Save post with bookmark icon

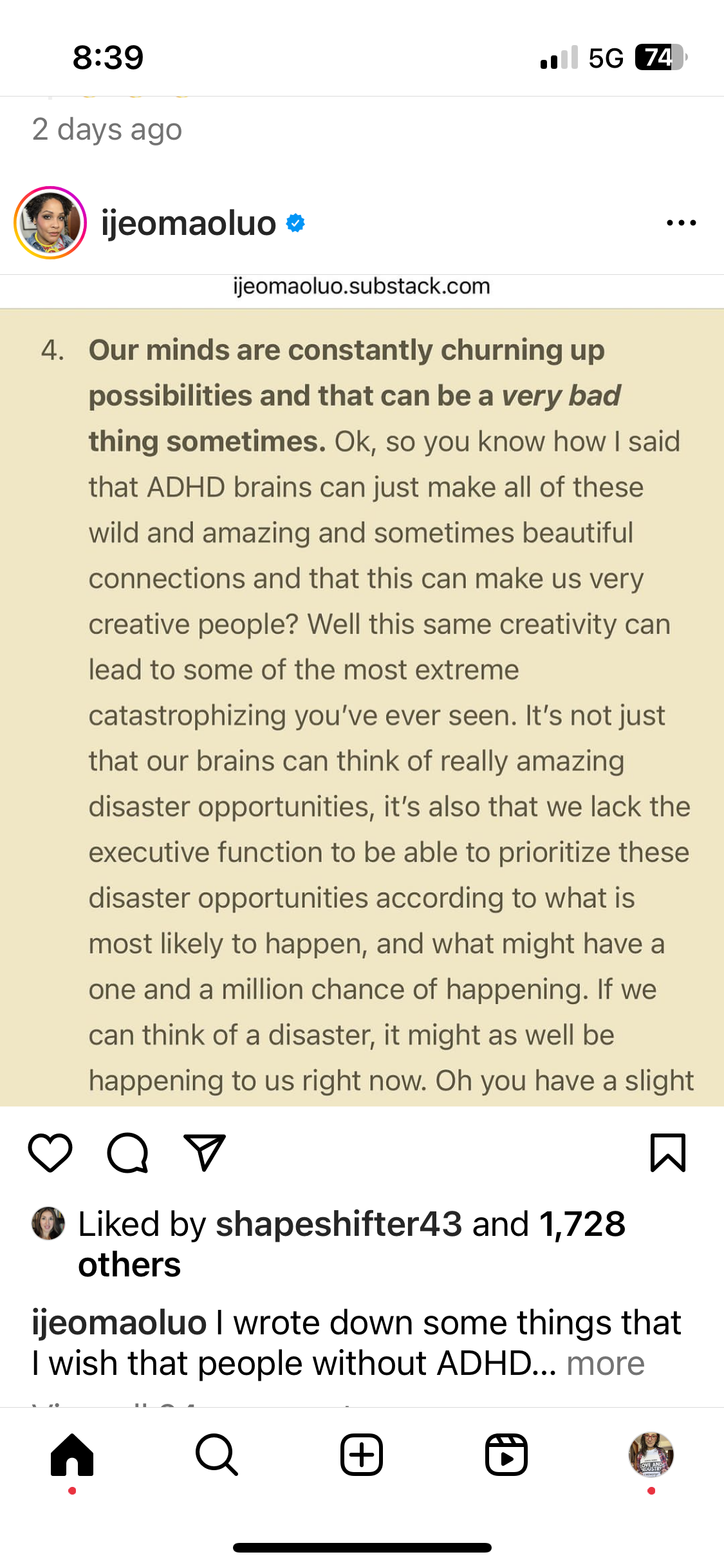click(668, 1152)
